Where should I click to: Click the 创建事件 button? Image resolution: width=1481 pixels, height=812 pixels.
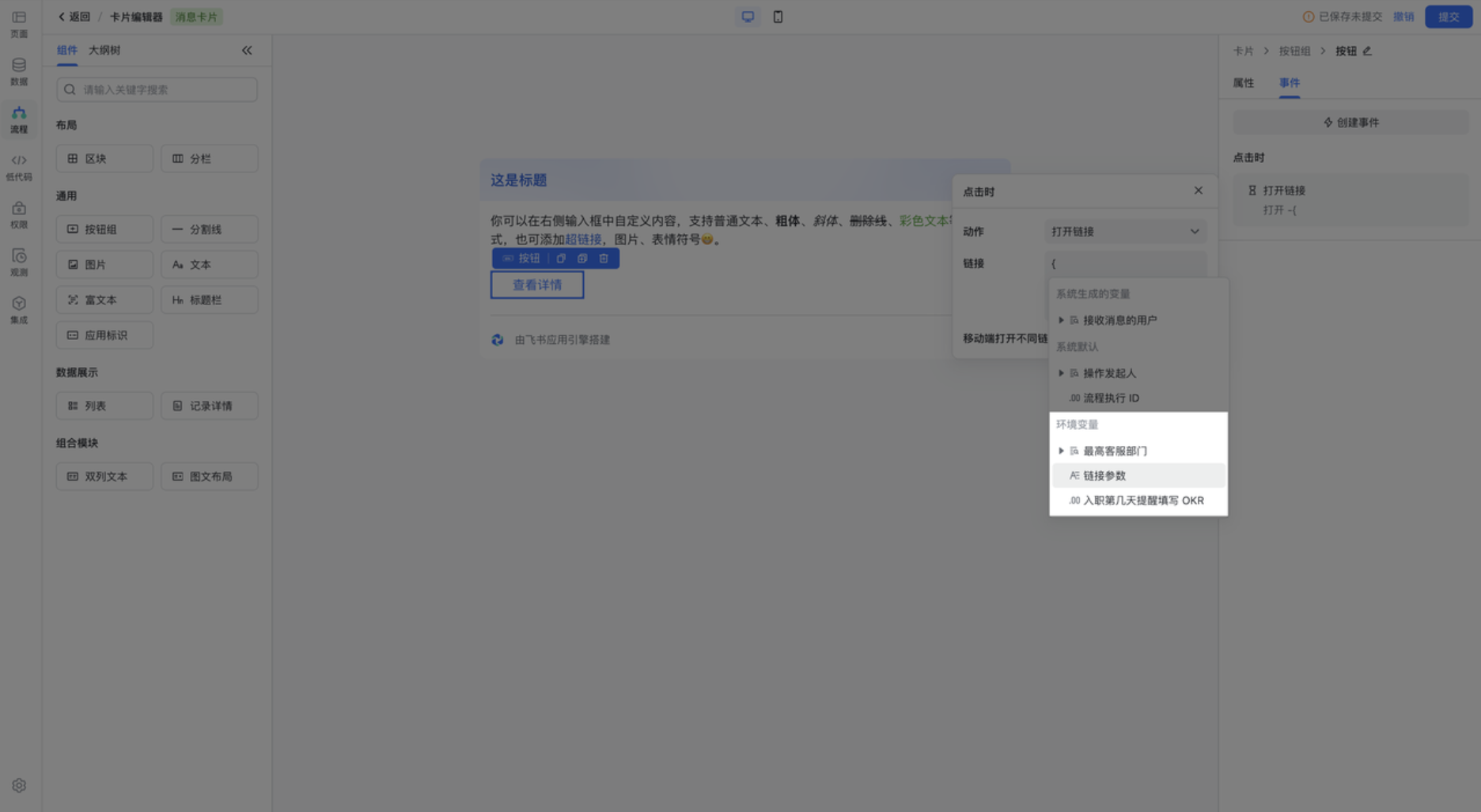coord(1350,123)
